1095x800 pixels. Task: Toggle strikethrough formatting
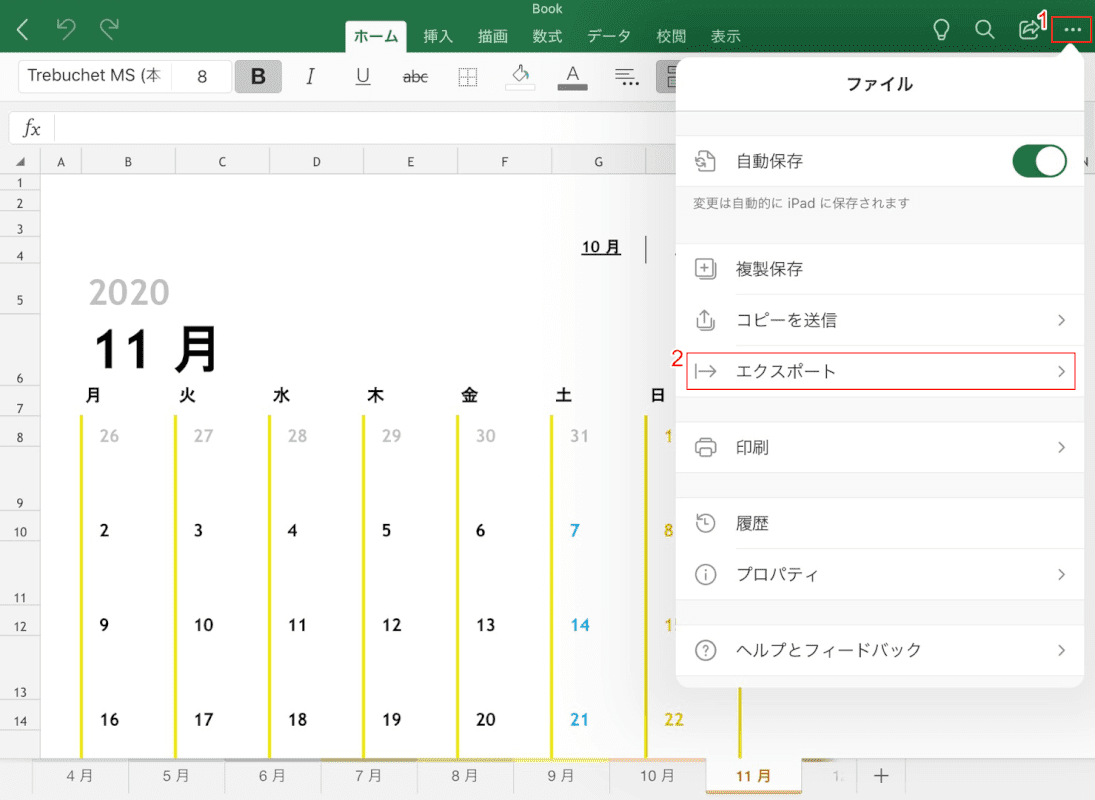tap(415, 76)
